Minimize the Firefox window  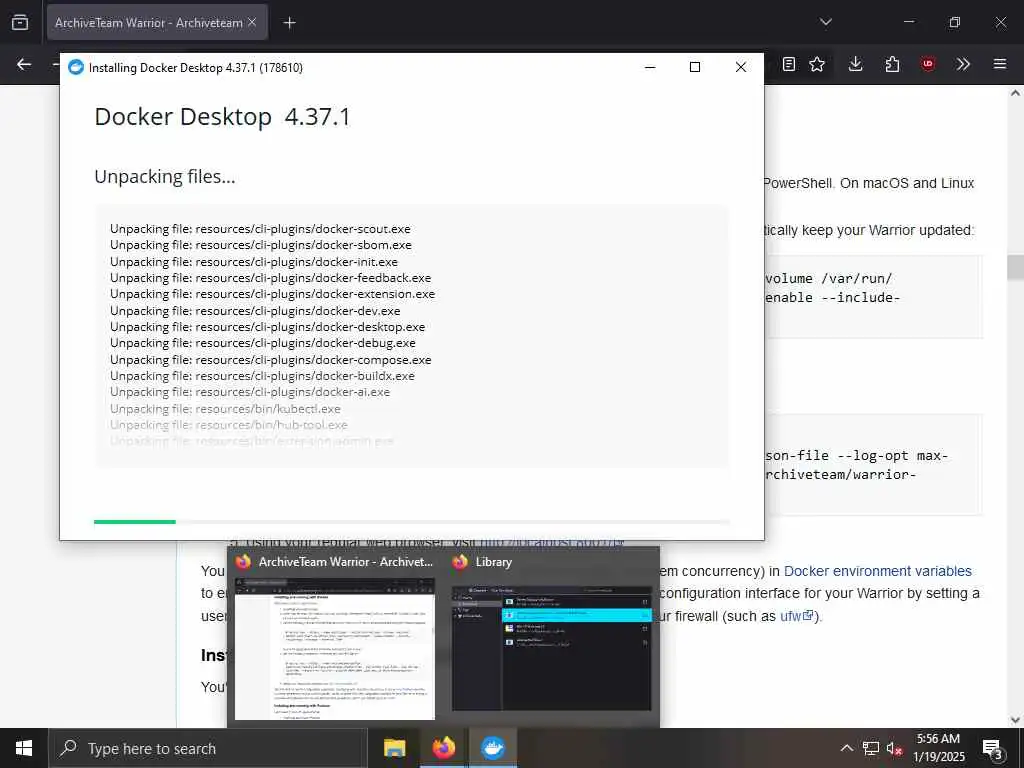pyautogui.click(x=909, y=22)
